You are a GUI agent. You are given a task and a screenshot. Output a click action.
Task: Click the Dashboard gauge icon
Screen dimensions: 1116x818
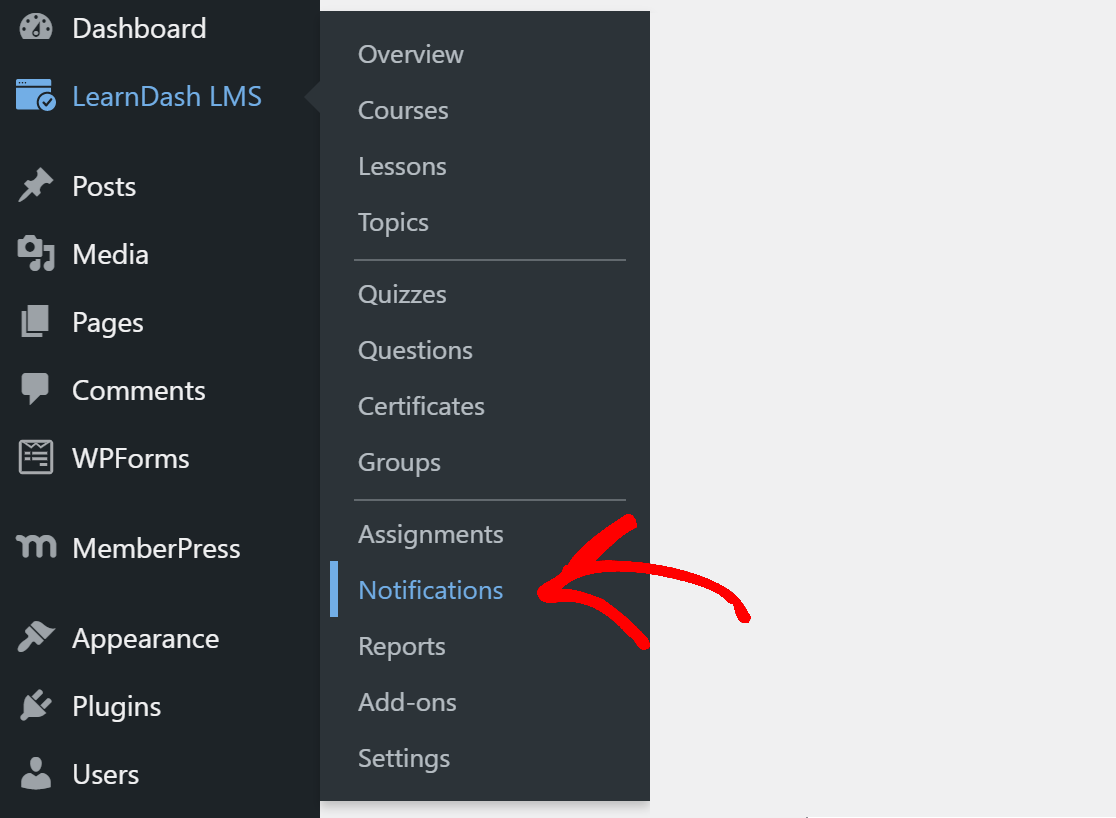pyautogui.click(x=33, y=28)
